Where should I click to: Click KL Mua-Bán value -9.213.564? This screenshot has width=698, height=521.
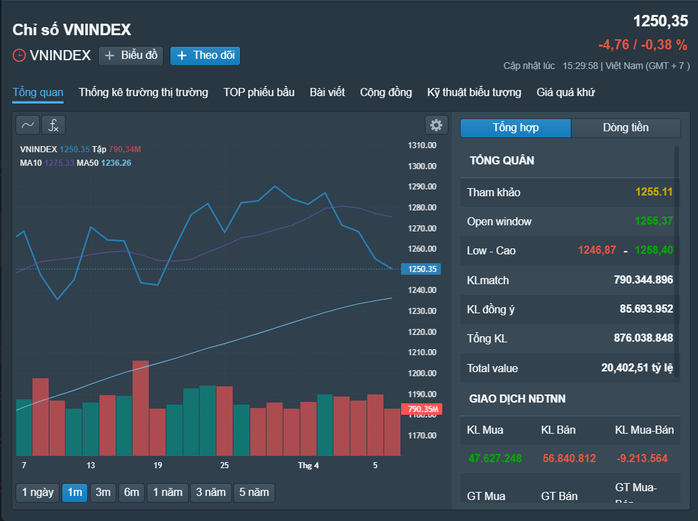point(642,458)
